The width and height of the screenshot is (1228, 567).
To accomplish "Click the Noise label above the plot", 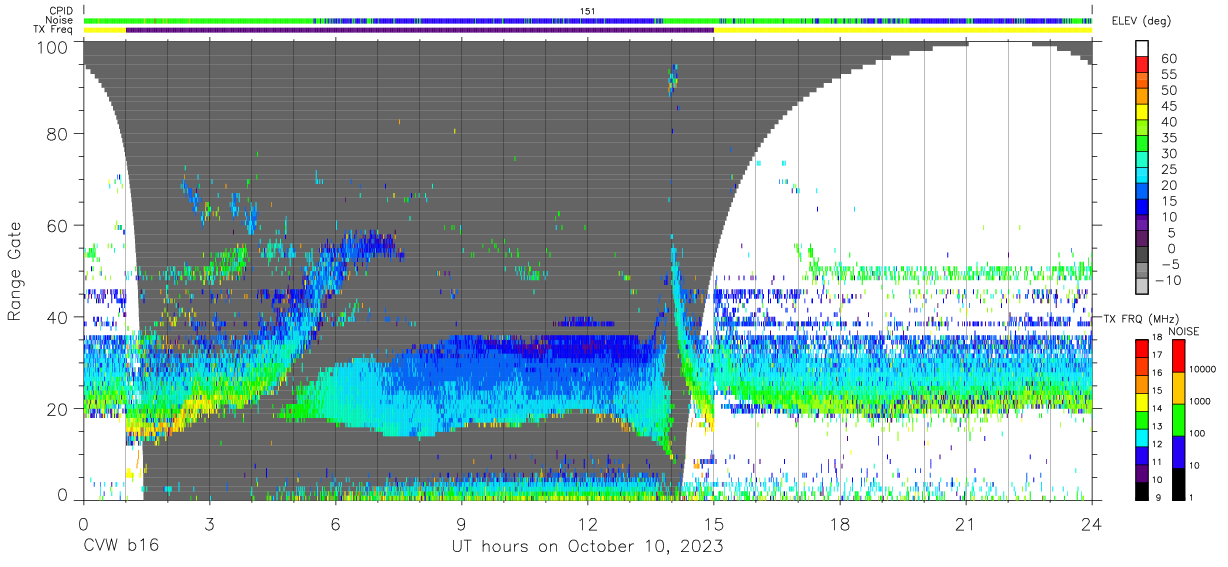I will click(x=61, y=20).
